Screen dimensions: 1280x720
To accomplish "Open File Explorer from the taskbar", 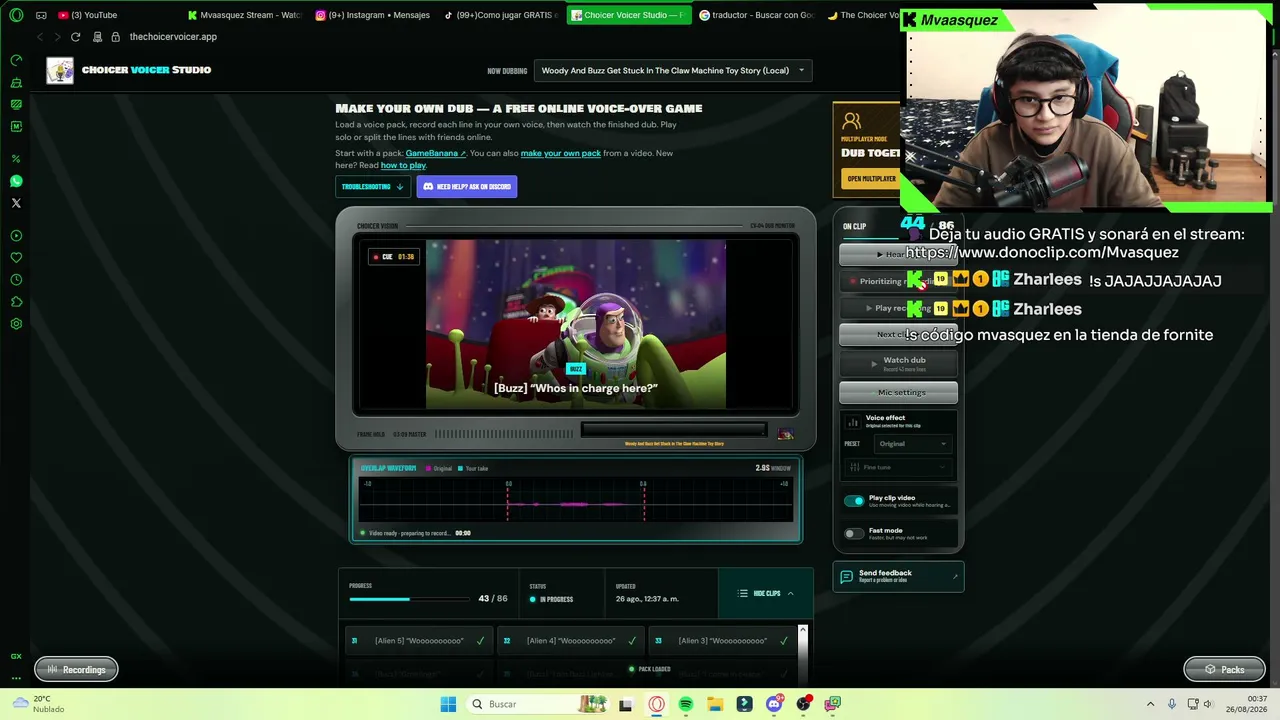I will tap(715, 704).
